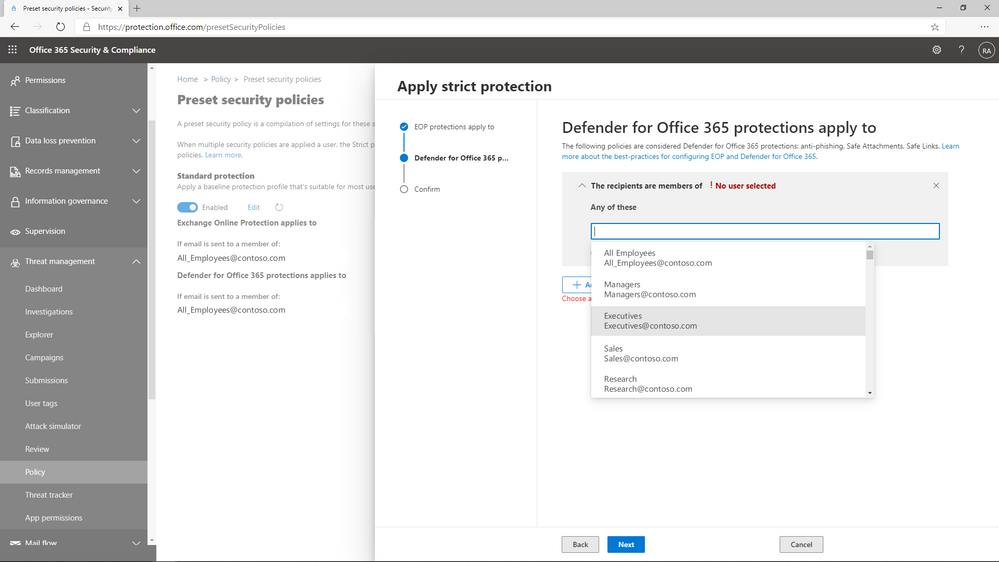Click the left sidebar scrollbar
The image size is (999, 562).
tap(152, 259)
